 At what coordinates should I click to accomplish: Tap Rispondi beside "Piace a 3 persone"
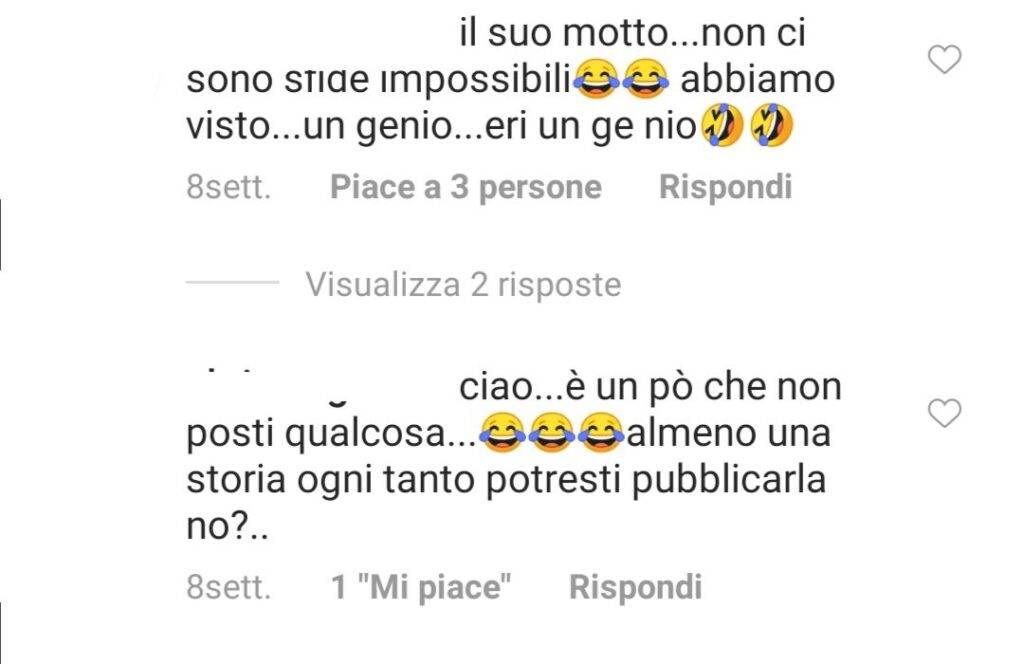726,187
